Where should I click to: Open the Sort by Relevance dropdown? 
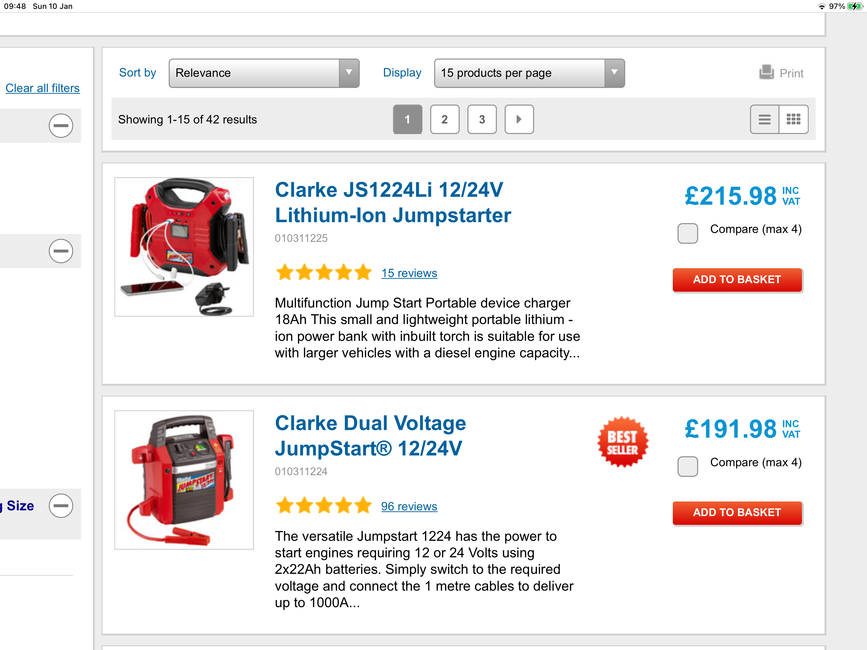click(x=264, y=73)
